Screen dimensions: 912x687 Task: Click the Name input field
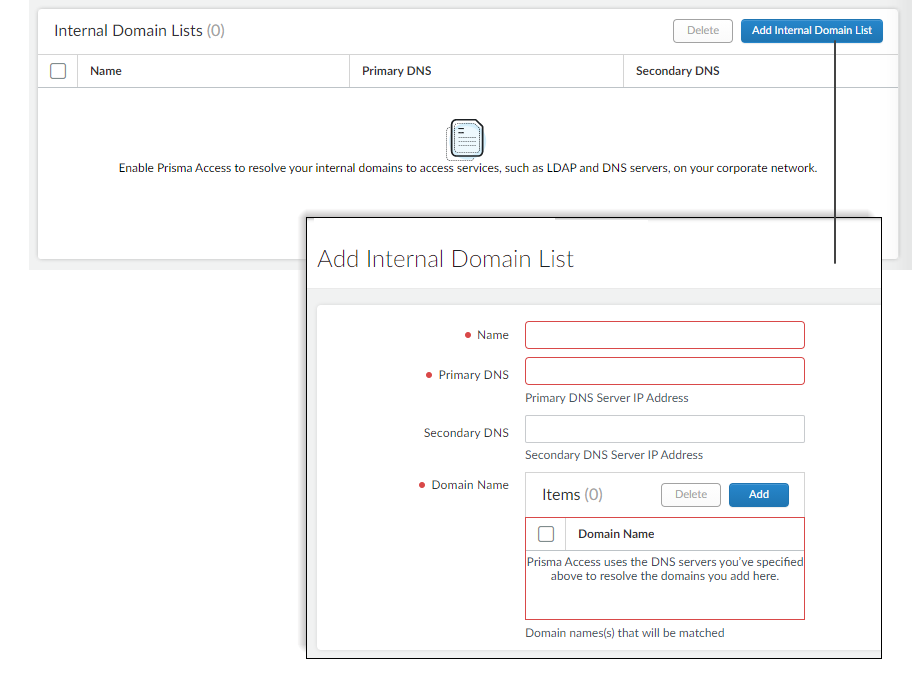[664, 334]
